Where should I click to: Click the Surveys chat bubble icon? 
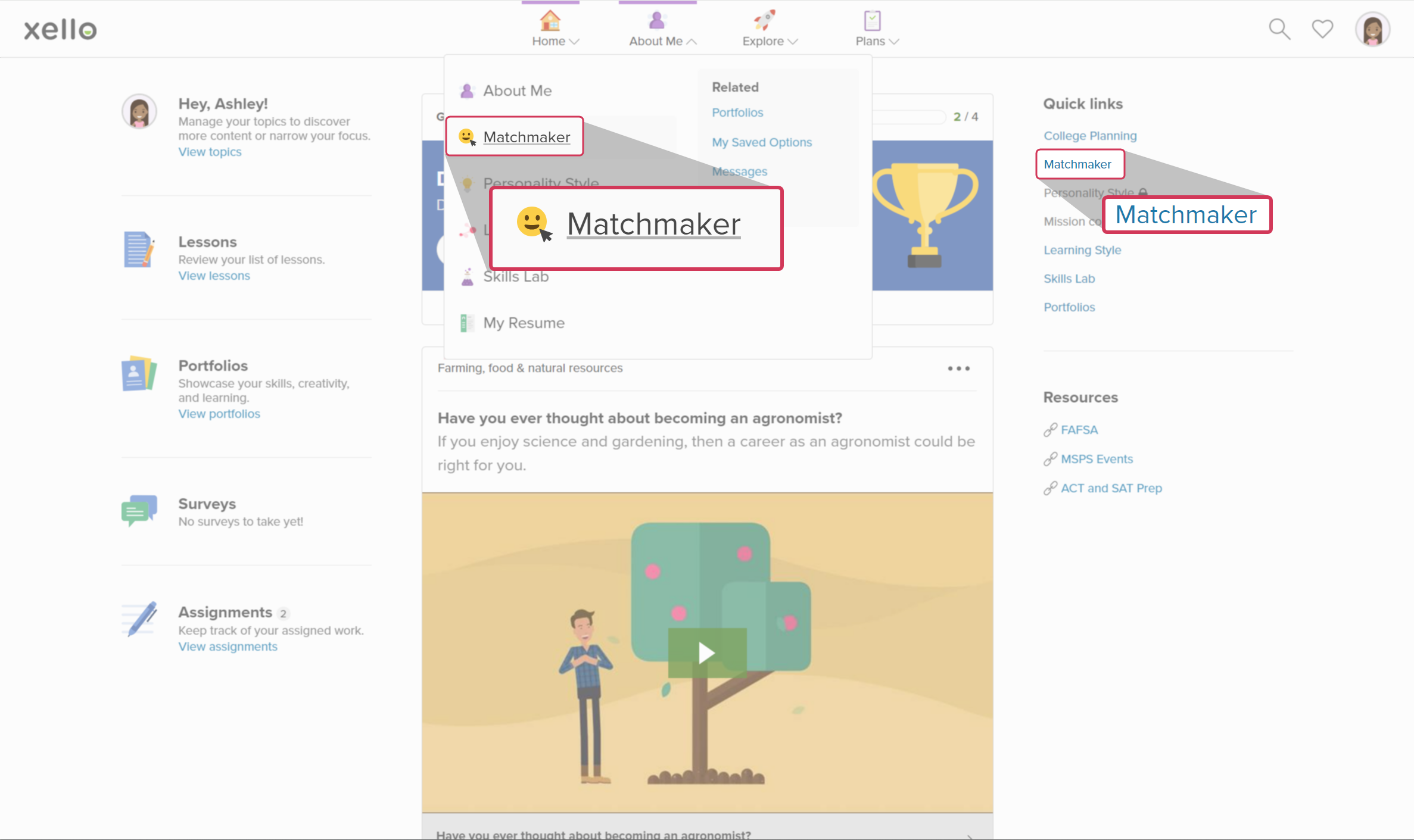pyautogui.click(x=139, y=510)
